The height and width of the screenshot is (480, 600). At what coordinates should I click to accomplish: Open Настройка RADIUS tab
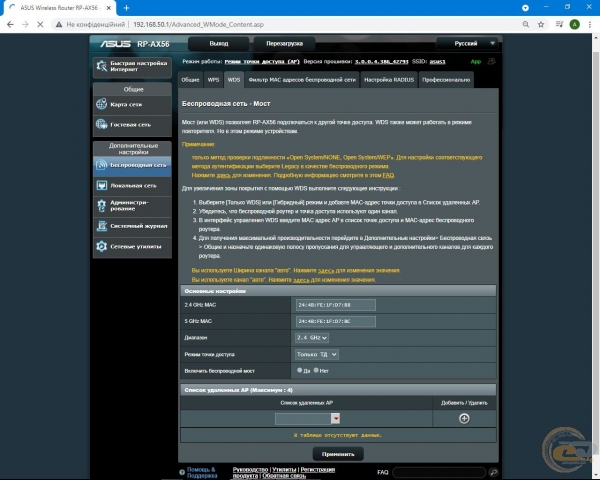[389, 80]
